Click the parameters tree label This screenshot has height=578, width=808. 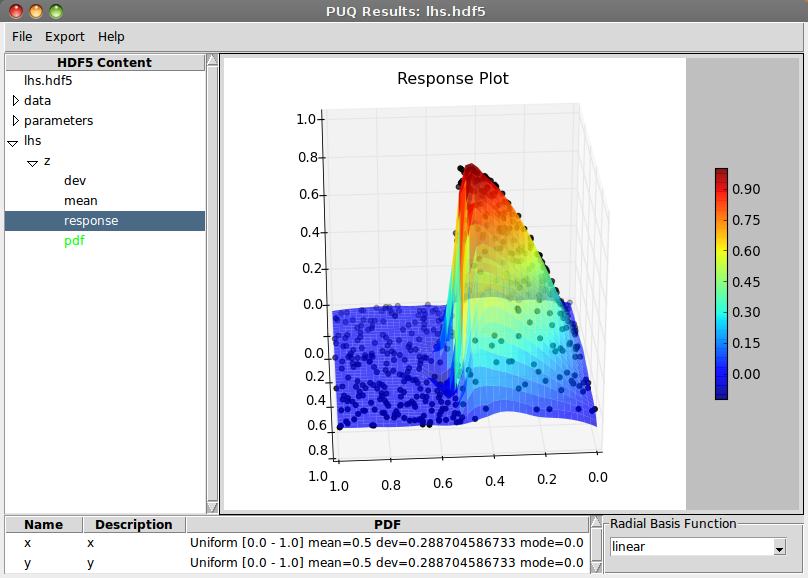point(59,121)
